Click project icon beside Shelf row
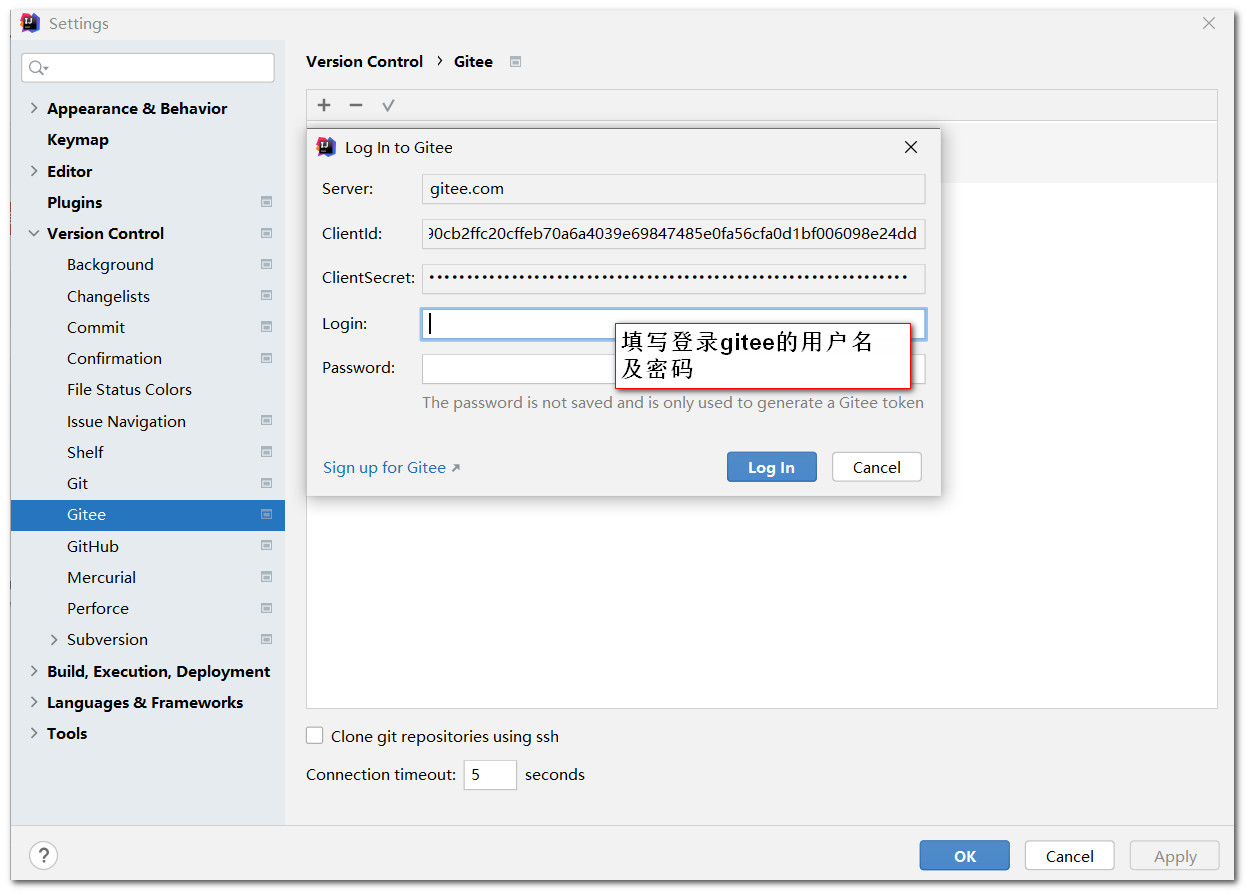The height and width of the screenshot is (891, 1245). [266, 452]
